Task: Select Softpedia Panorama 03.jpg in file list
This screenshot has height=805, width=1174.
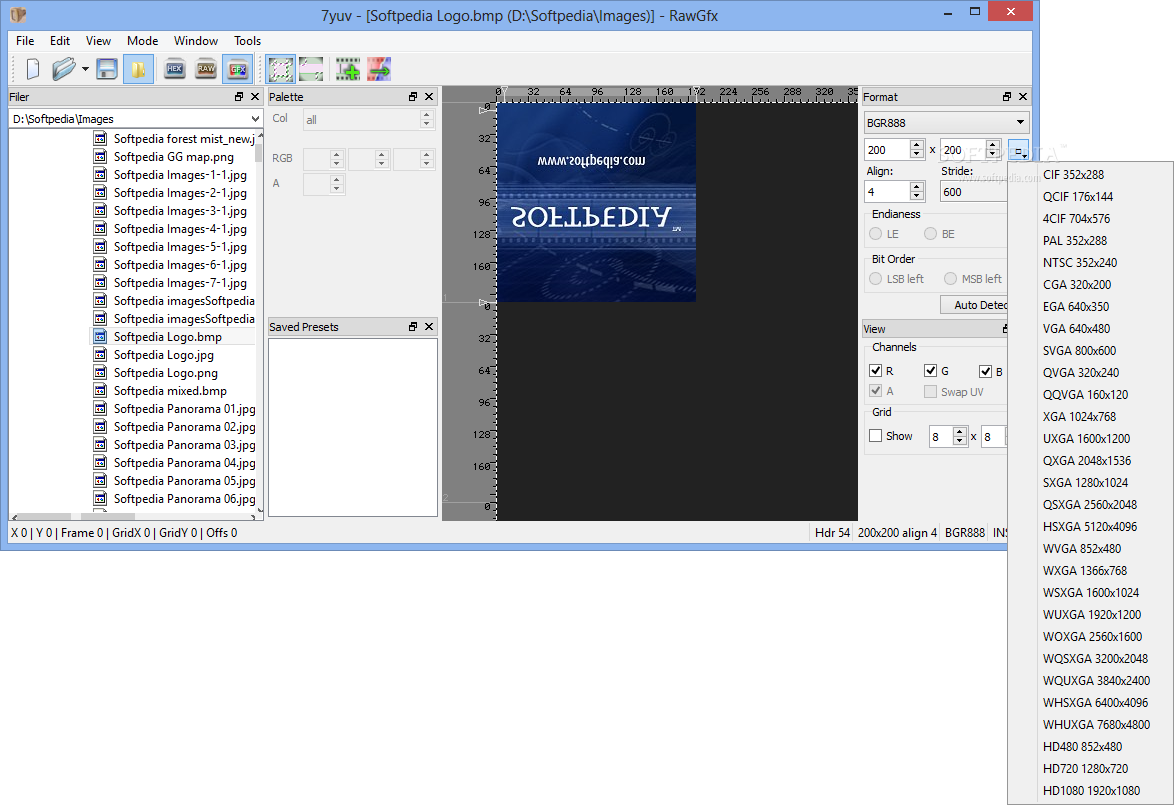Action: (184, 444)
